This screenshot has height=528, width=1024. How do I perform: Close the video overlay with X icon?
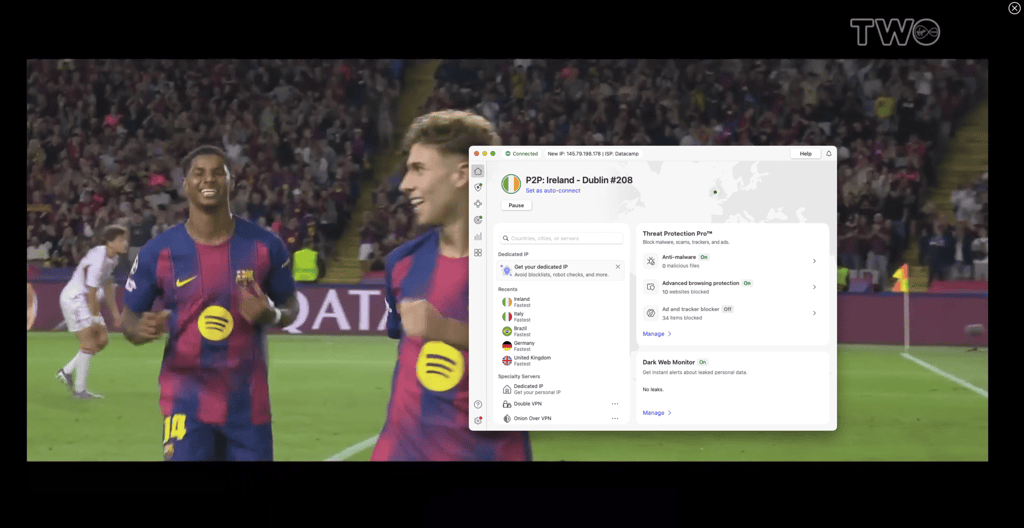tap(1014, 7)
